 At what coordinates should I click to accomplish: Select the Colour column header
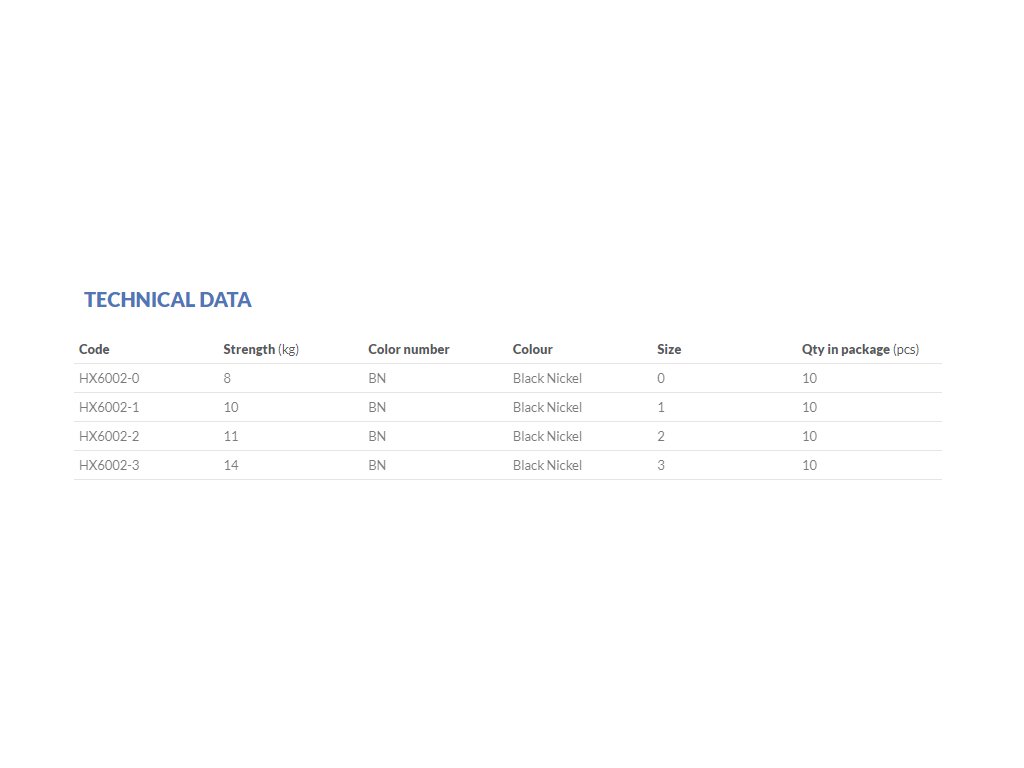533,349
